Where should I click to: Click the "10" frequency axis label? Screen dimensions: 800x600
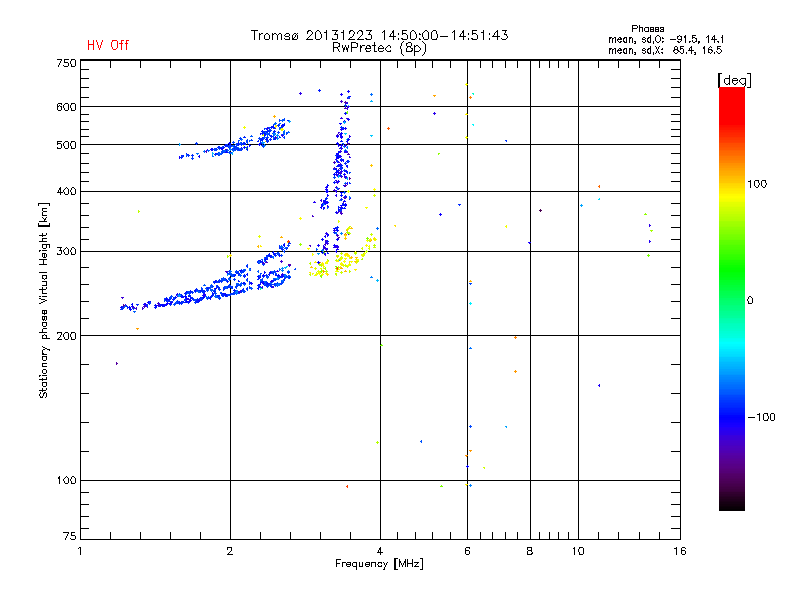(578, 551)
